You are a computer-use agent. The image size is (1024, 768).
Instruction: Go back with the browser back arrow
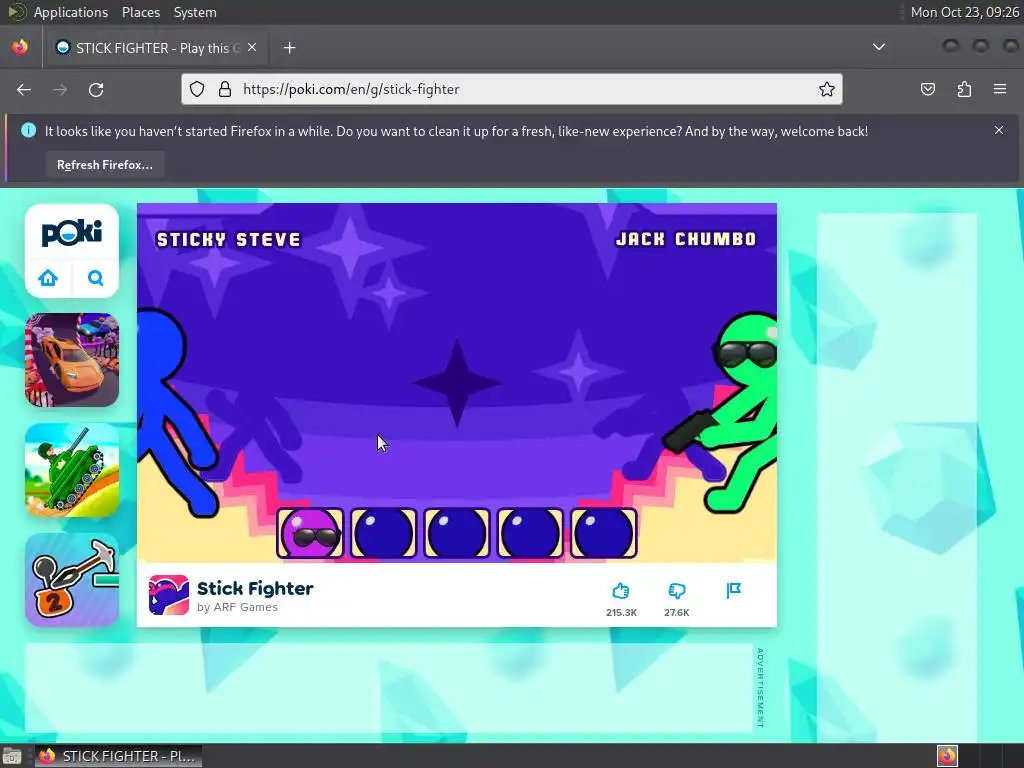pos(24,89)
